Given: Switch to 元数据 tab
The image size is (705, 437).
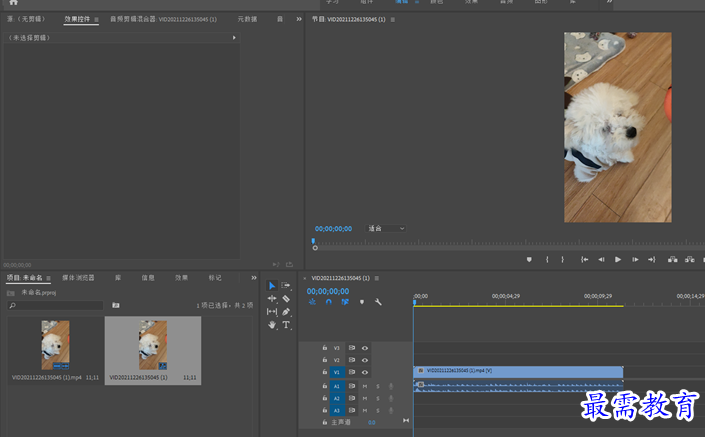Looking at the screenshot, I should click(x=247, y=19).
